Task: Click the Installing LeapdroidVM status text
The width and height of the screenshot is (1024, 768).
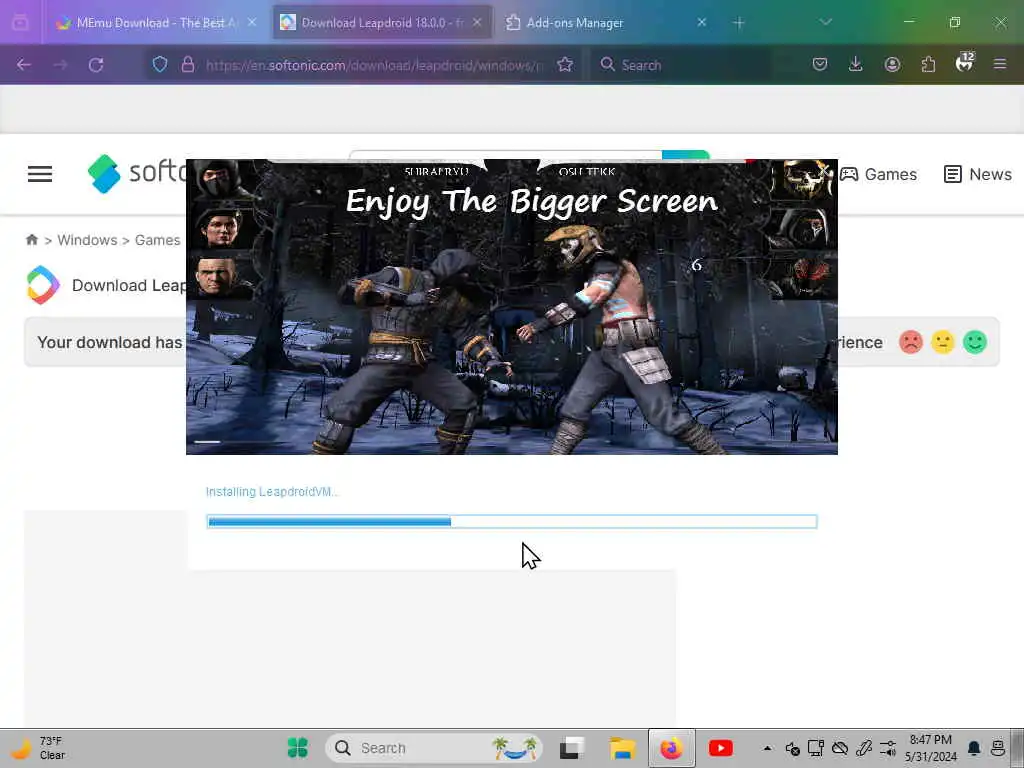Action: pyautogui.click(x=272, y=492)
